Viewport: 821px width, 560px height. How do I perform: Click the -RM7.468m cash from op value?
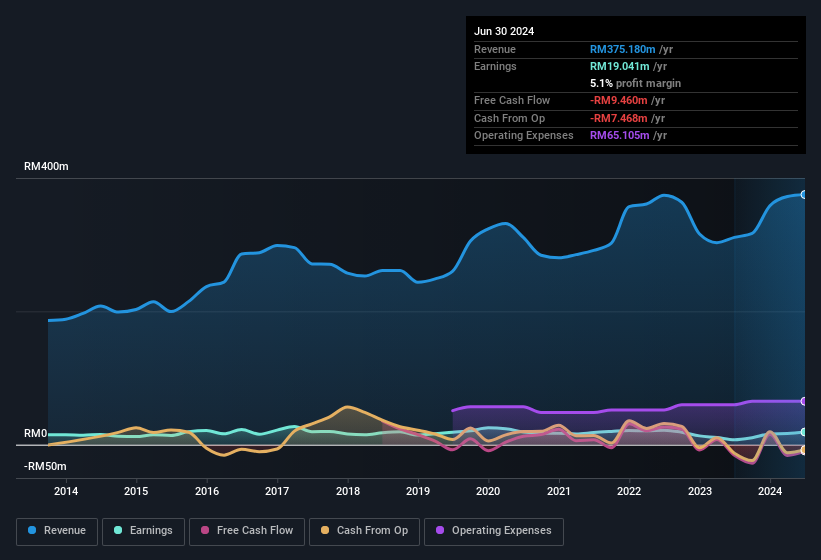[x=618, y=118]
